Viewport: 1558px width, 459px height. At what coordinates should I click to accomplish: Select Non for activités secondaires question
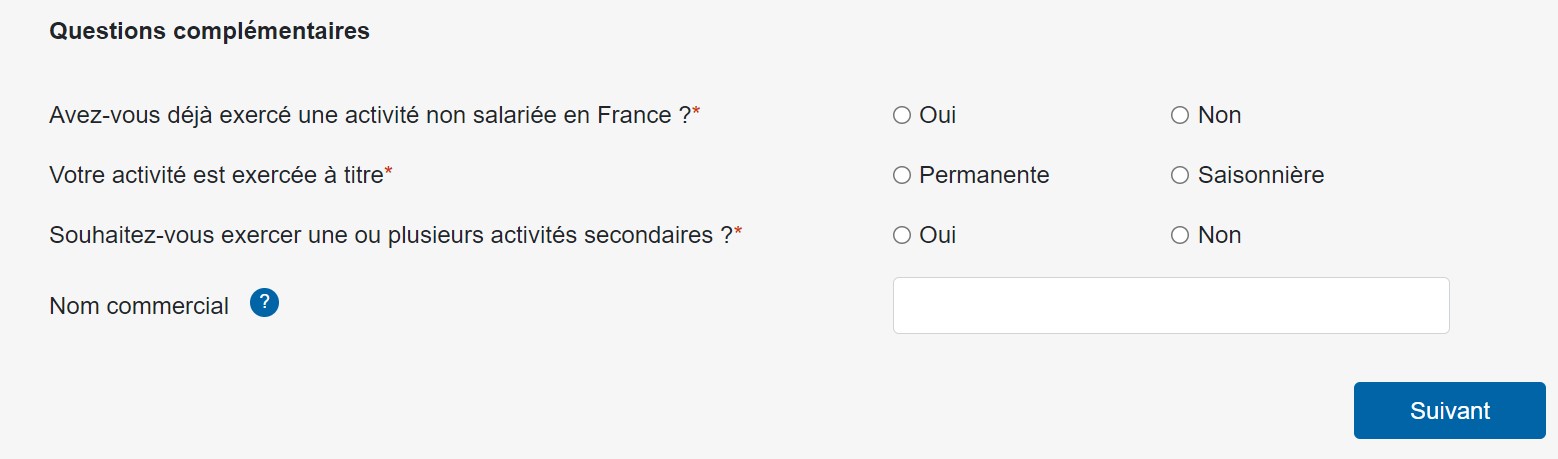pos(1180,235)
